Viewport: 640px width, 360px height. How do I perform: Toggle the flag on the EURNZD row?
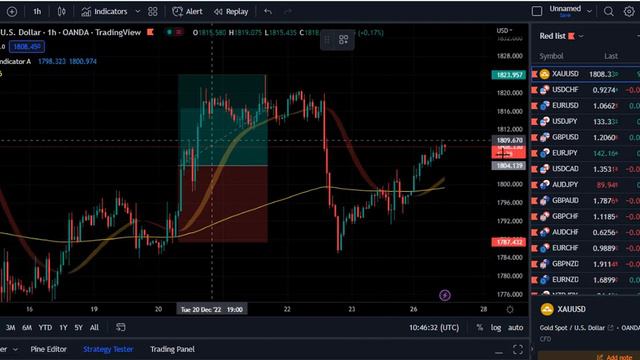534,280
